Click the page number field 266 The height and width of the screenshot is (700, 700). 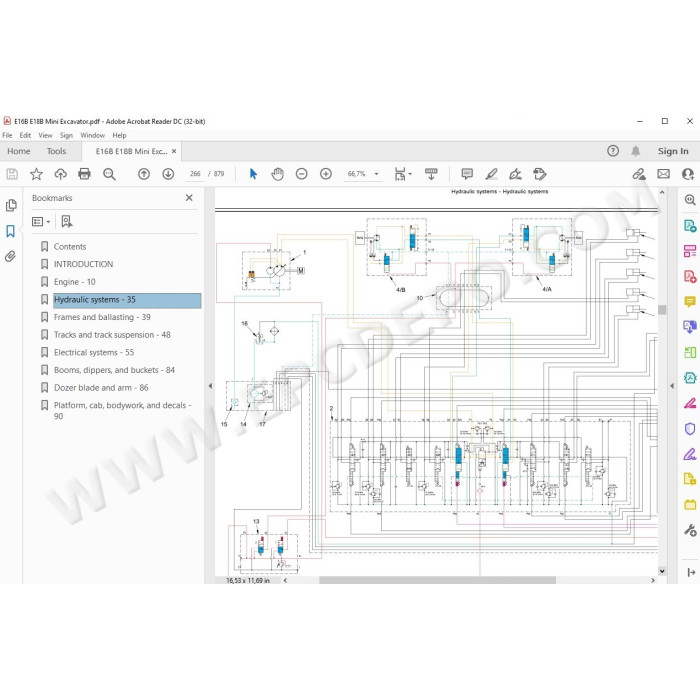click(195, 174)
